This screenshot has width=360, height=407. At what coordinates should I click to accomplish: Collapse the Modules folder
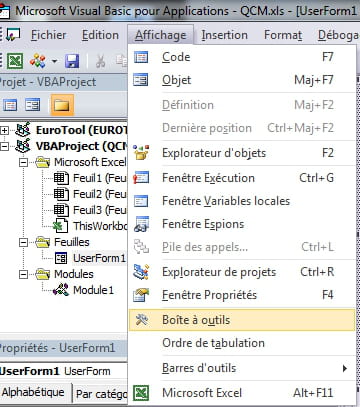pyautogui.click(x=23, y=274)
